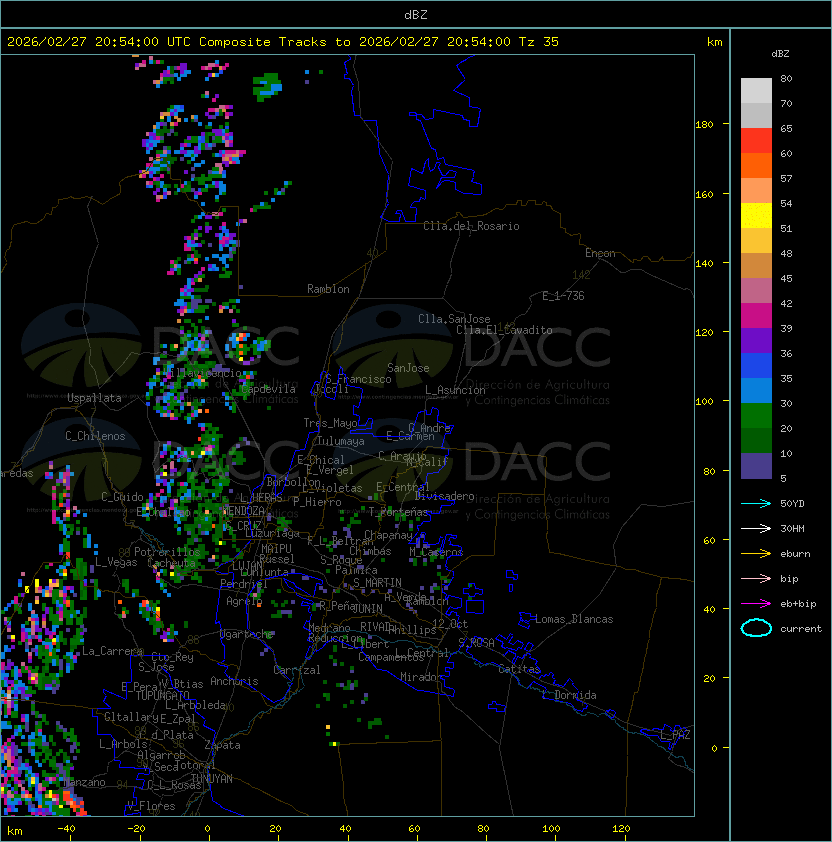Click the 'Ramblon' map label
This screenshot has height=842, width=832.
pos(328,289)
